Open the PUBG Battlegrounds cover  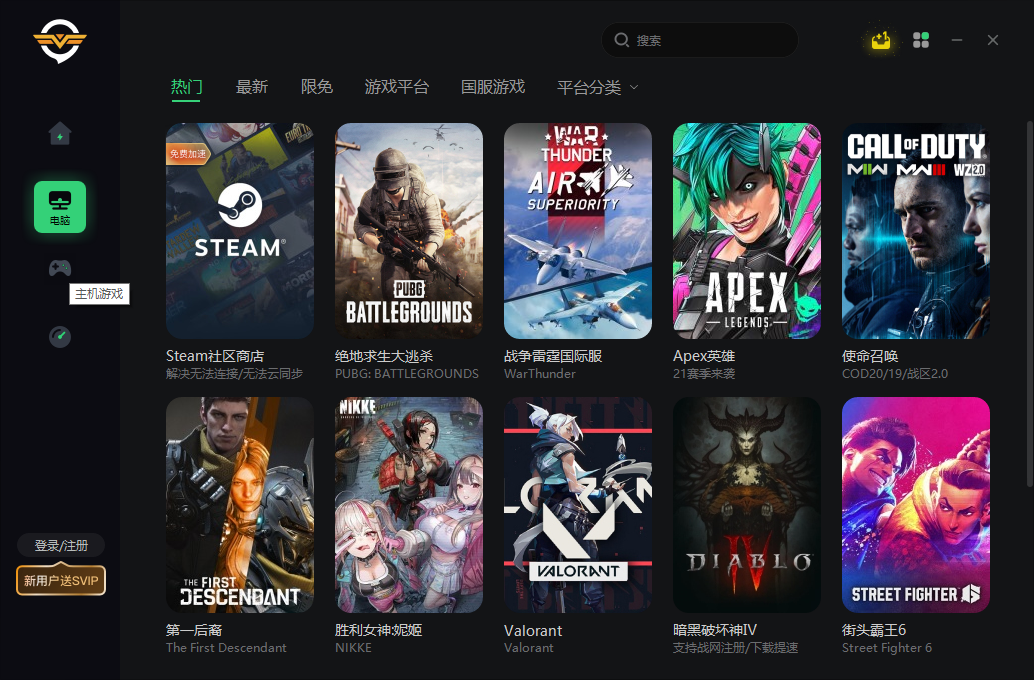409,231
